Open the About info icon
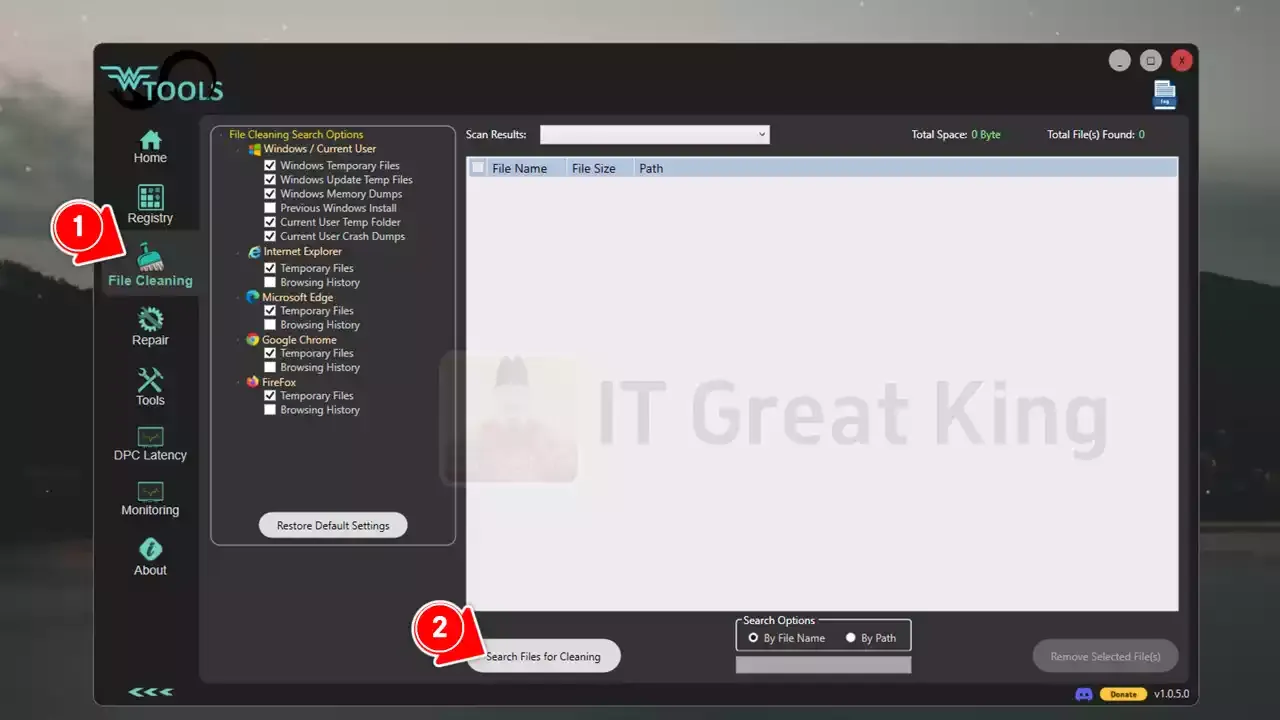1280x720 pixels. pos(150,549)
